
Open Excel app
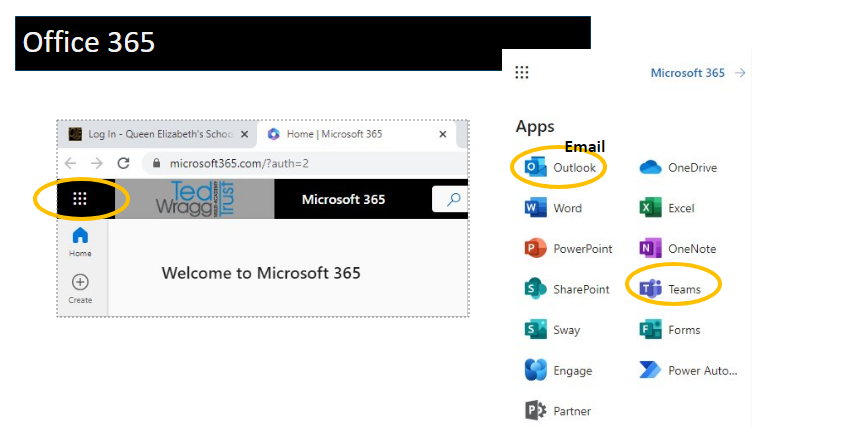[667, 208]
